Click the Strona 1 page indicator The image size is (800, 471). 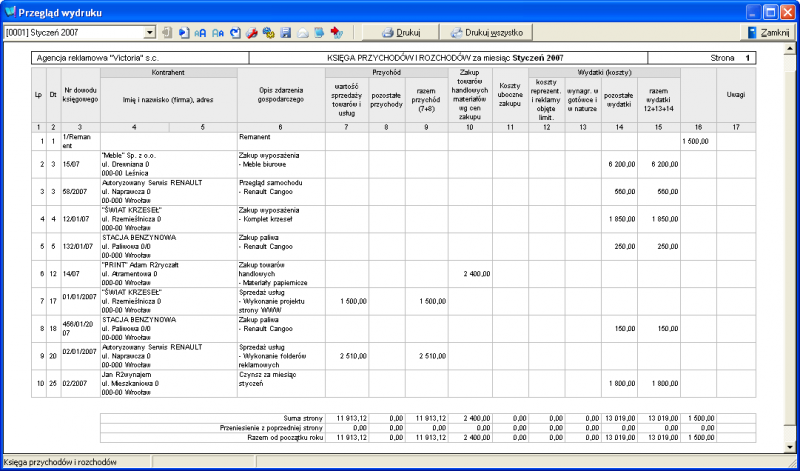point(730,58)
